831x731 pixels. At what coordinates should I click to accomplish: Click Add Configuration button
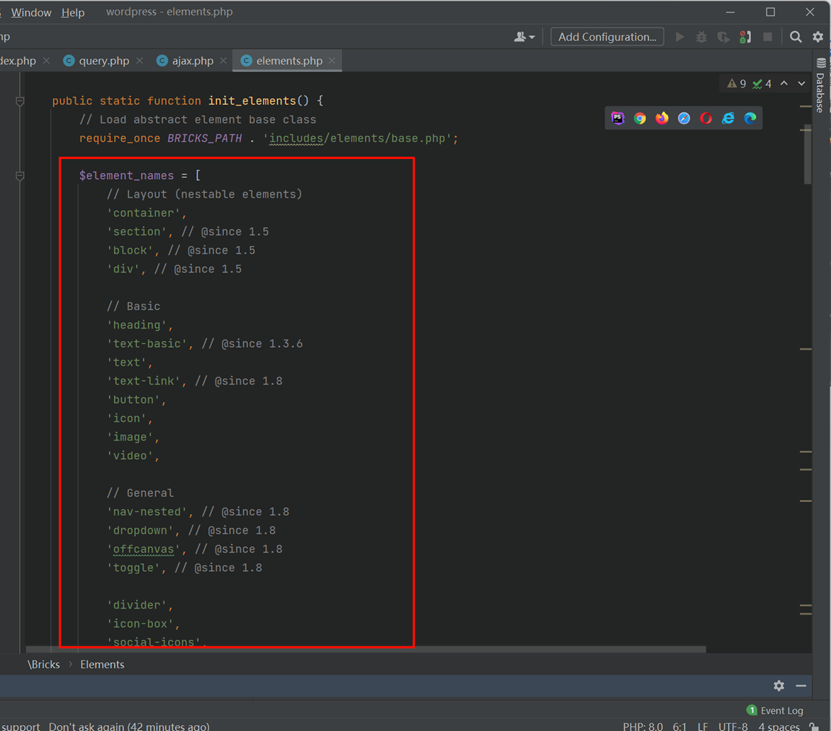click(x=607, y=37)
